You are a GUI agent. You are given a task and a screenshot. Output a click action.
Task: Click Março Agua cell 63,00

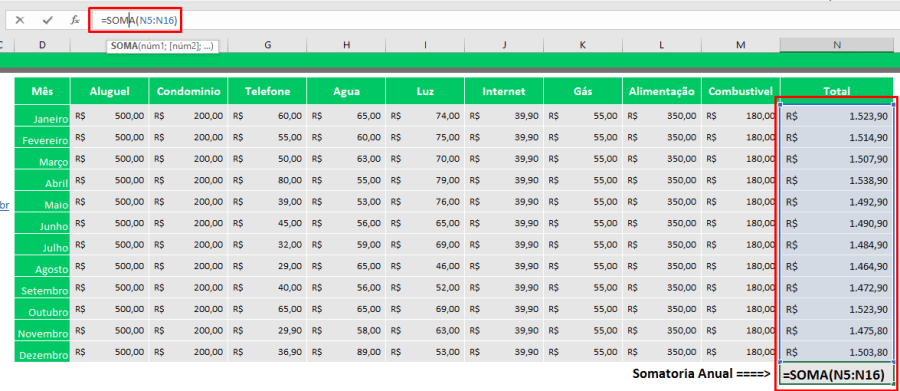tap(346, 158)
